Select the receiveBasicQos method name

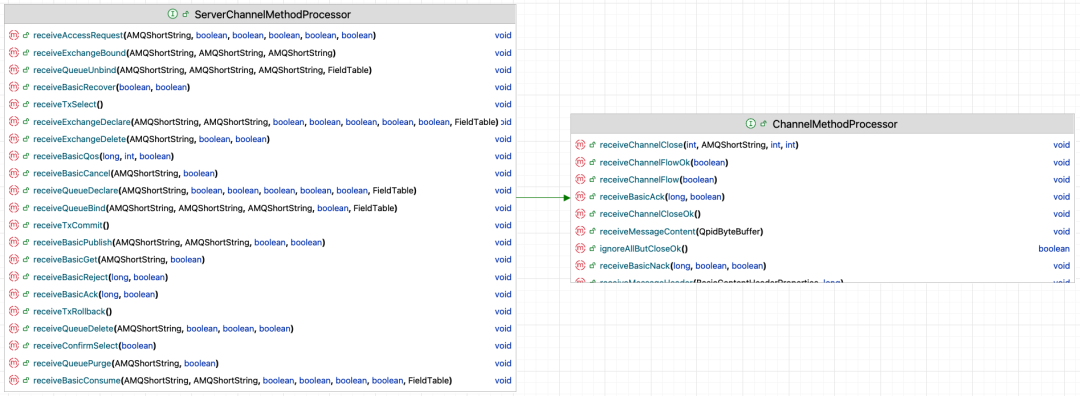coord(67,156)
